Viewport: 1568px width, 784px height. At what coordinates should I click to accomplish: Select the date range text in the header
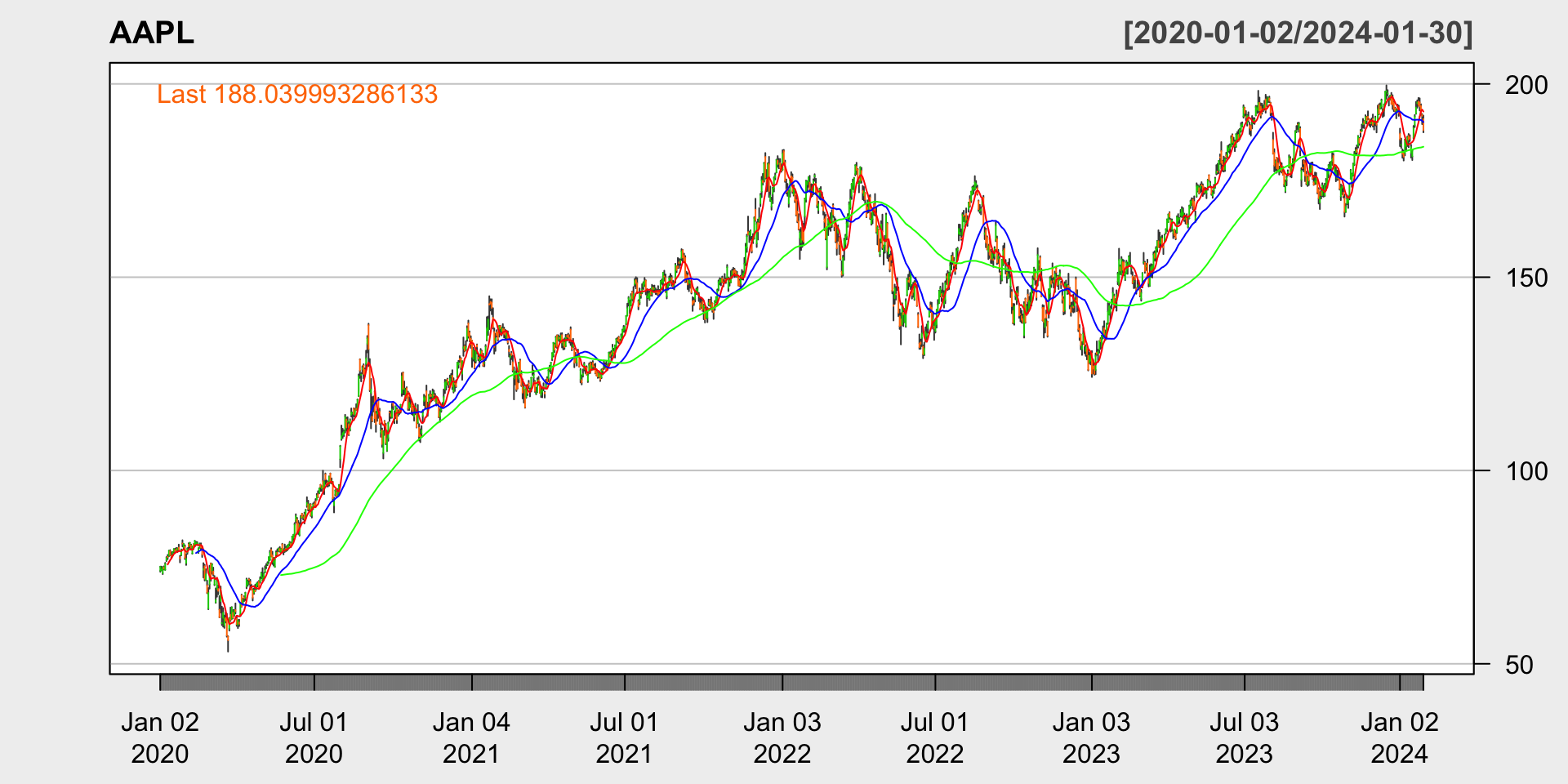point(1298,33)
